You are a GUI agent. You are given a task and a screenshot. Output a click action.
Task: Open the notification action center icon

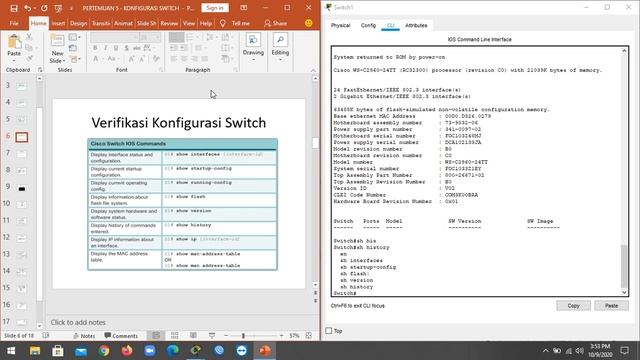click(624, 351)
